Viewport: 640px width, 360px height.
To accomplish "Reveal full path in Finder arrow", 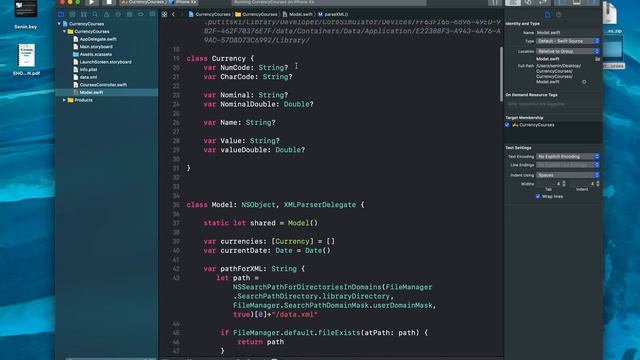I will pyautogui.click(x=584, y=82).
